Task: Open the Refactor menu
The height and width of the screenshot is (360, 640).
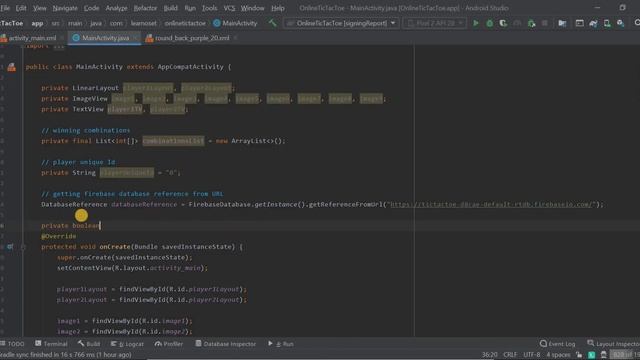Action: click(x=145, y=8)
